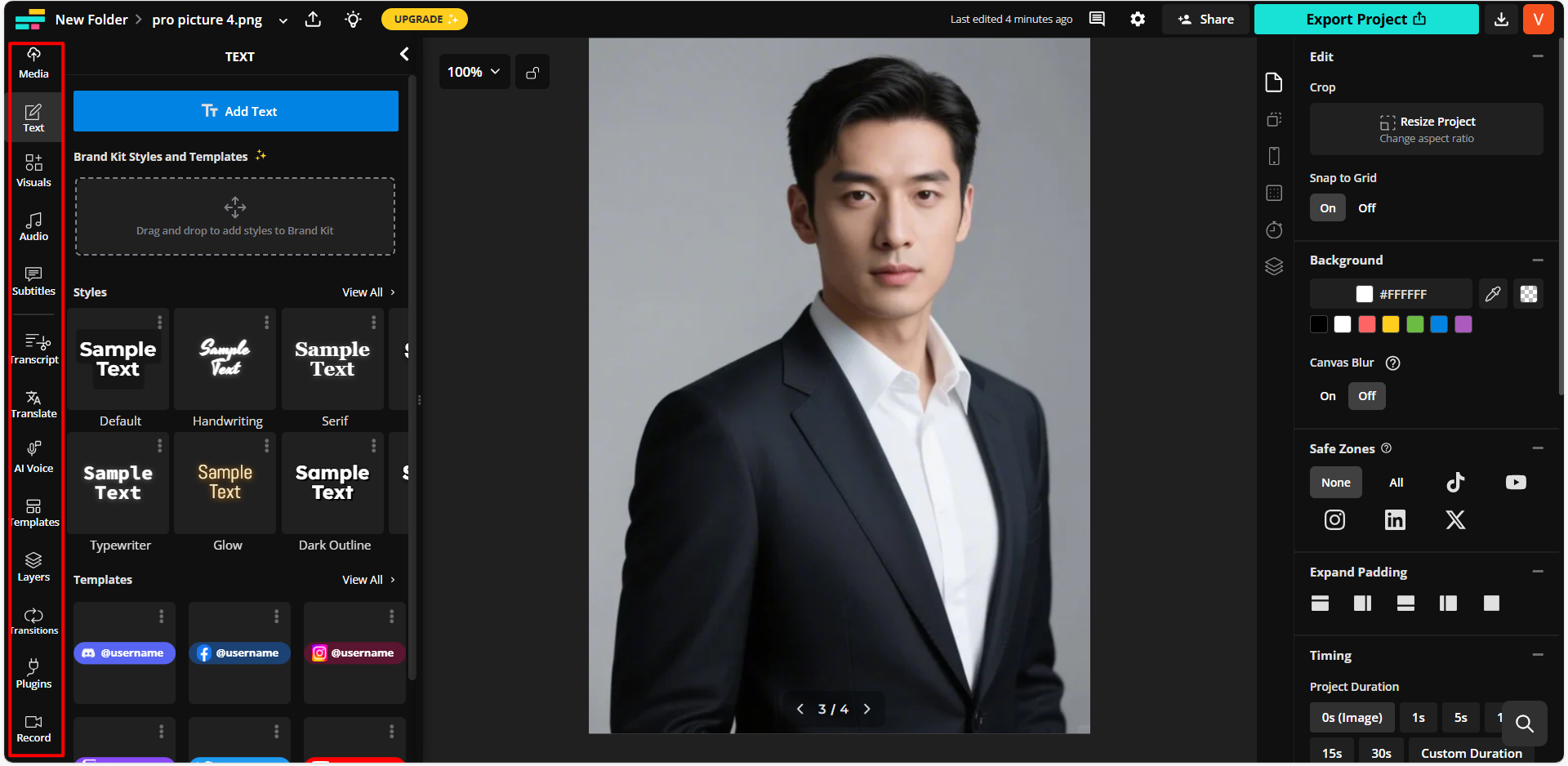Turn Snap to Grid off
This screenshot has width=1568, height=766.
(1367, 208)
